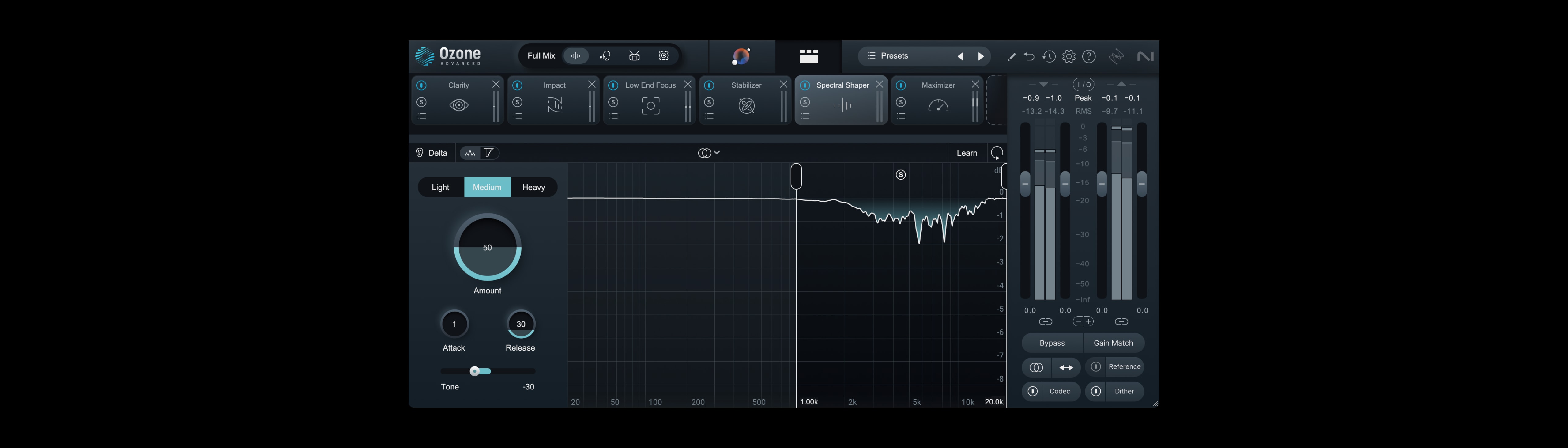Open Maximizer module preset list icon
Screen dimensions: 1568x448
(901, 116)
